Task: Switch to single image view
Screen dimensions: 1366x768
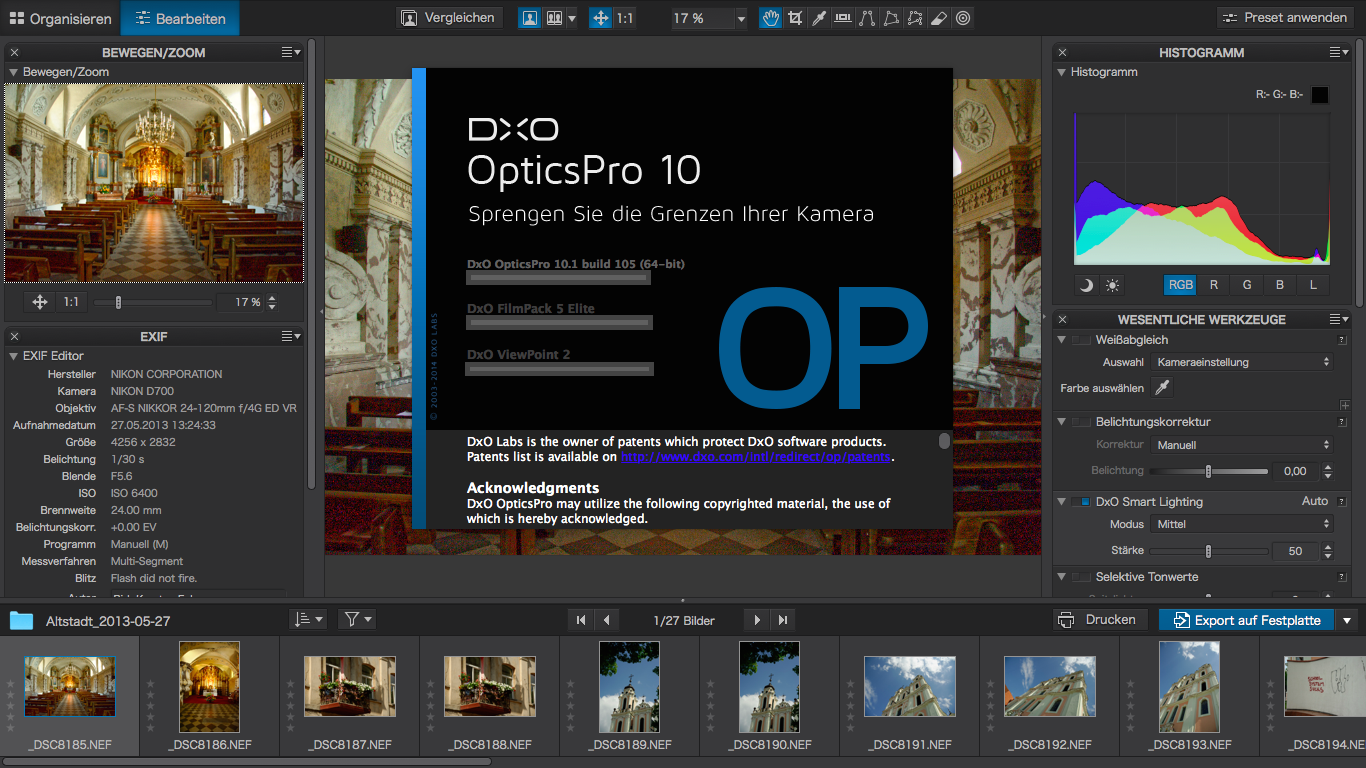Action: [x=529, y=18]
